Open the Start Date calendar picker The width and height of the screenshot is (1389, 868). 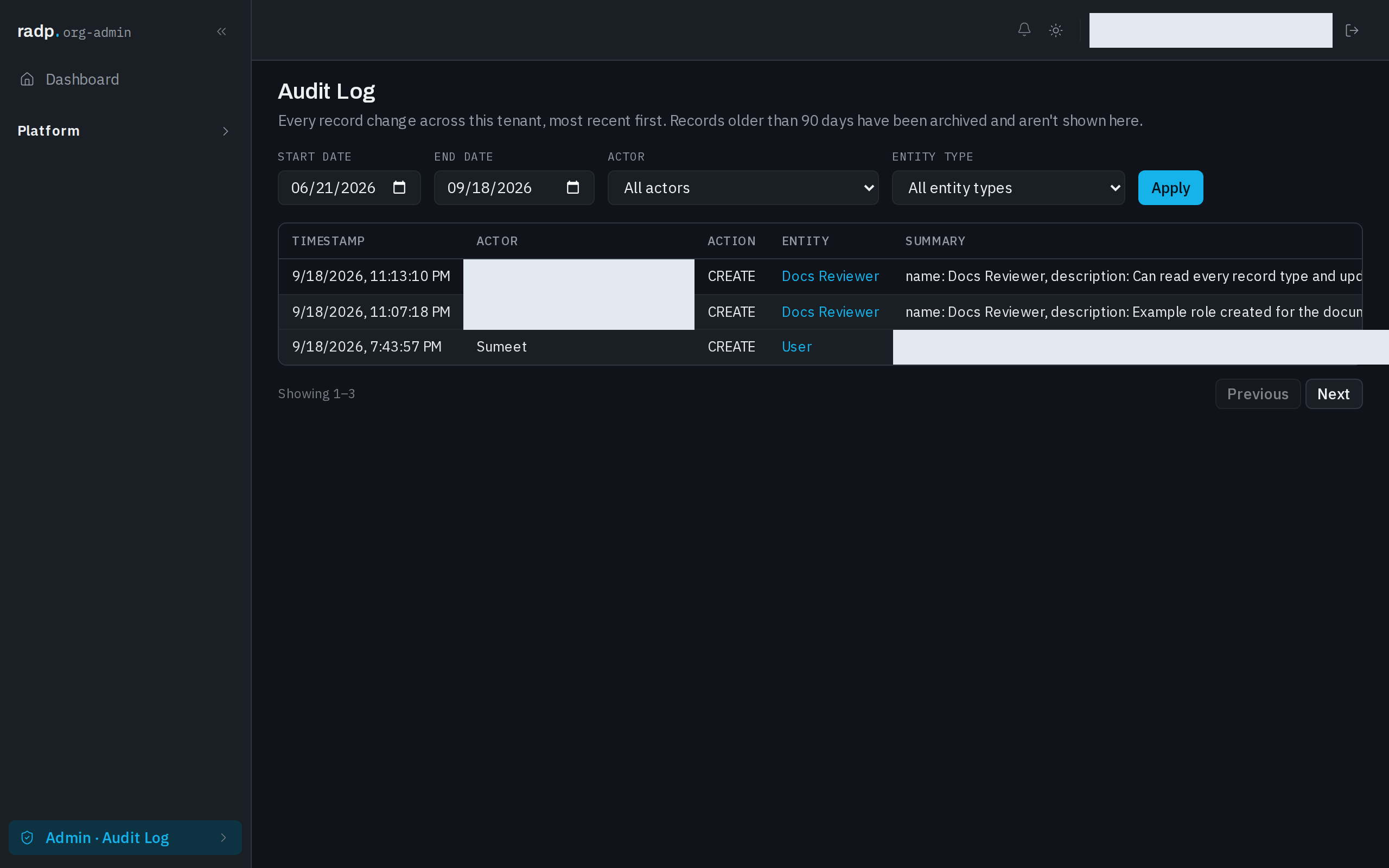[x=399, y=188]
